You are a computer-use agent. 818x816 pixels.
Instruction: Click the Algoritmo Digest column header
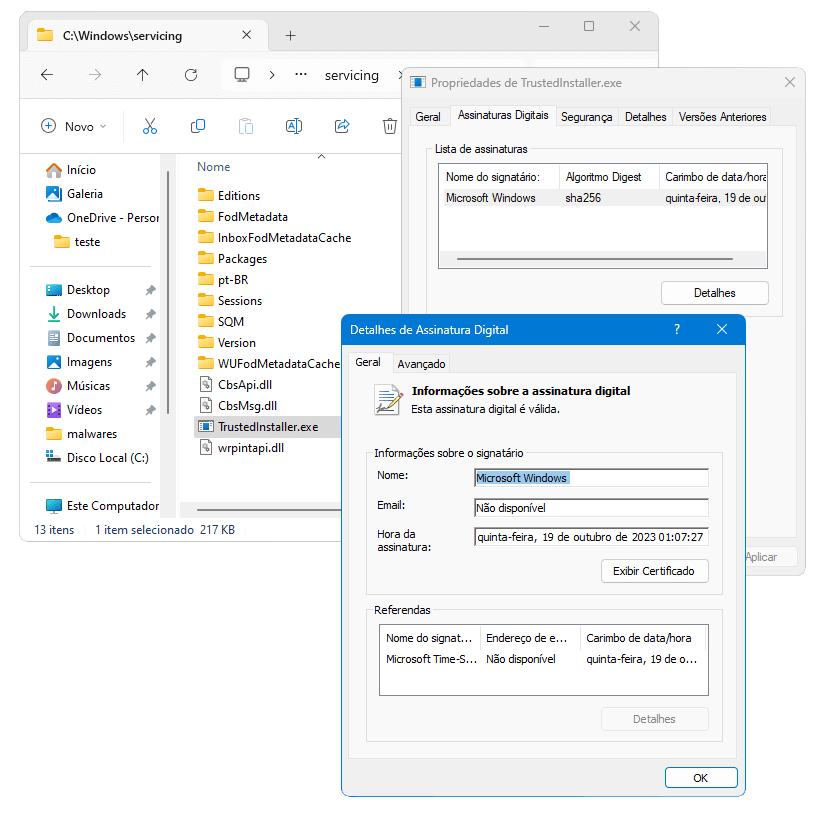click(x=608, y=177)
